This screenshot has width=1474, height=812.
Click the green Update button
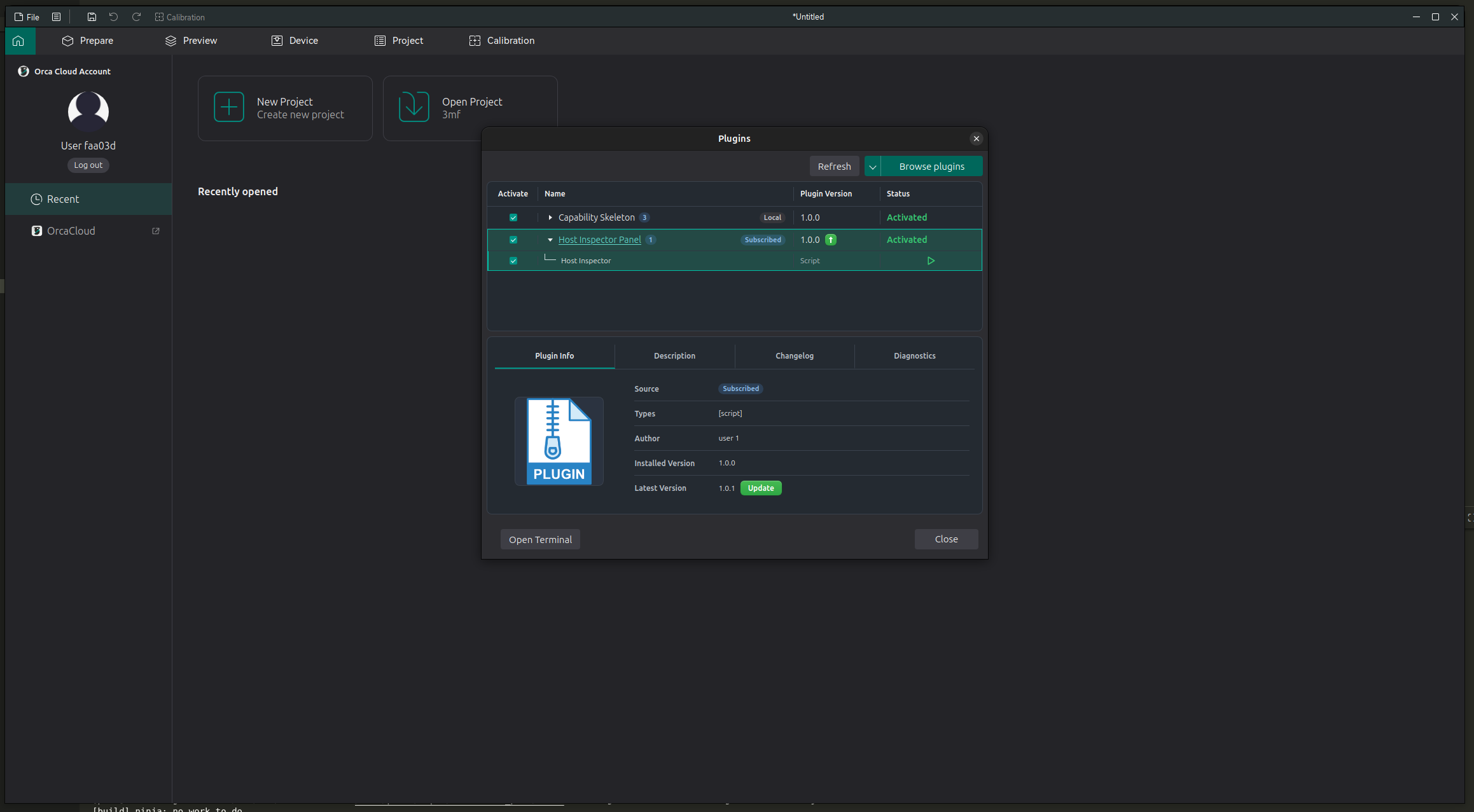pyautogui.click(x=761, y=488)
